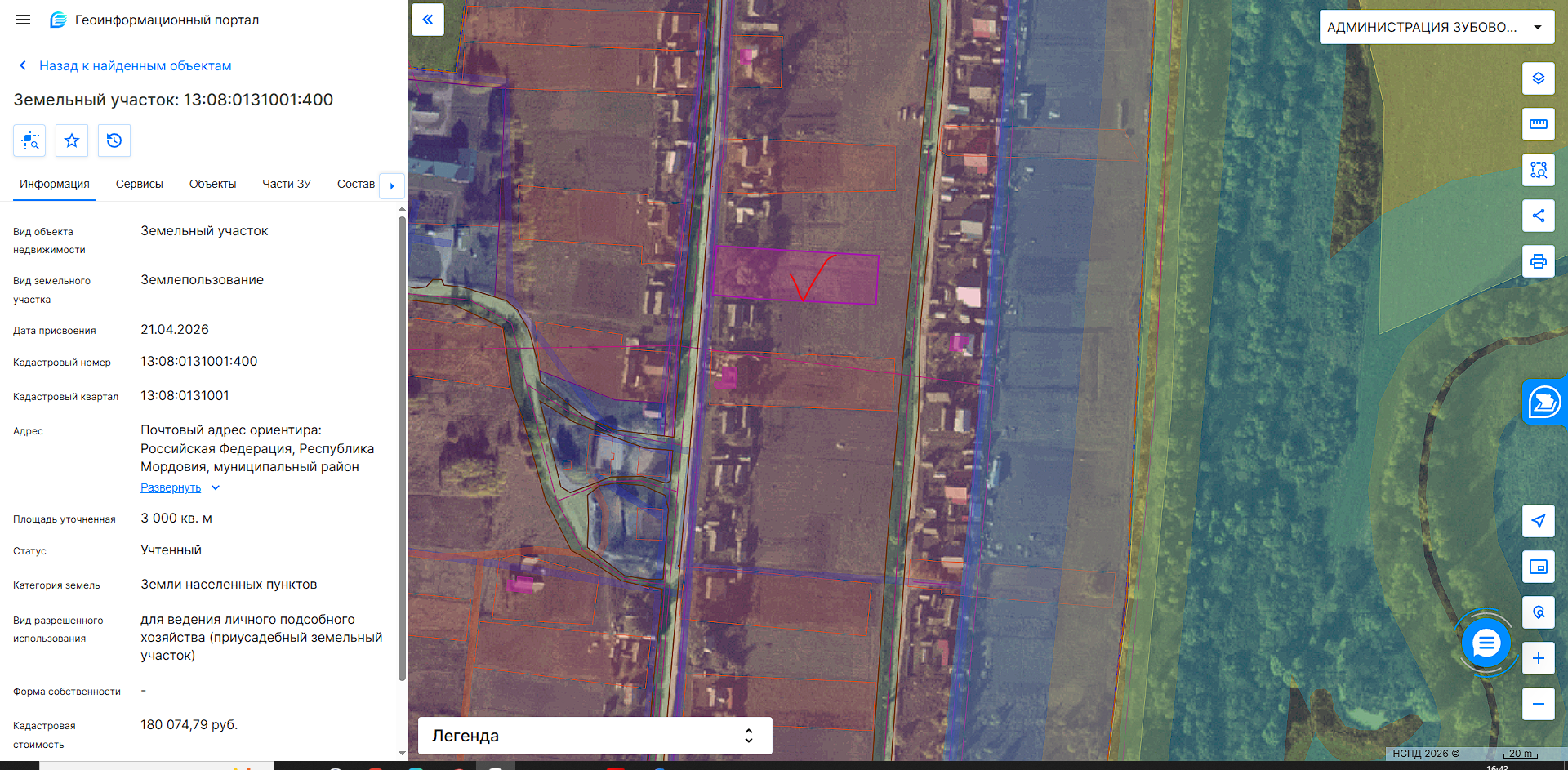Go back to найденным объектам list
Viewport: 1568px width, 770px height.
(125, 65)
